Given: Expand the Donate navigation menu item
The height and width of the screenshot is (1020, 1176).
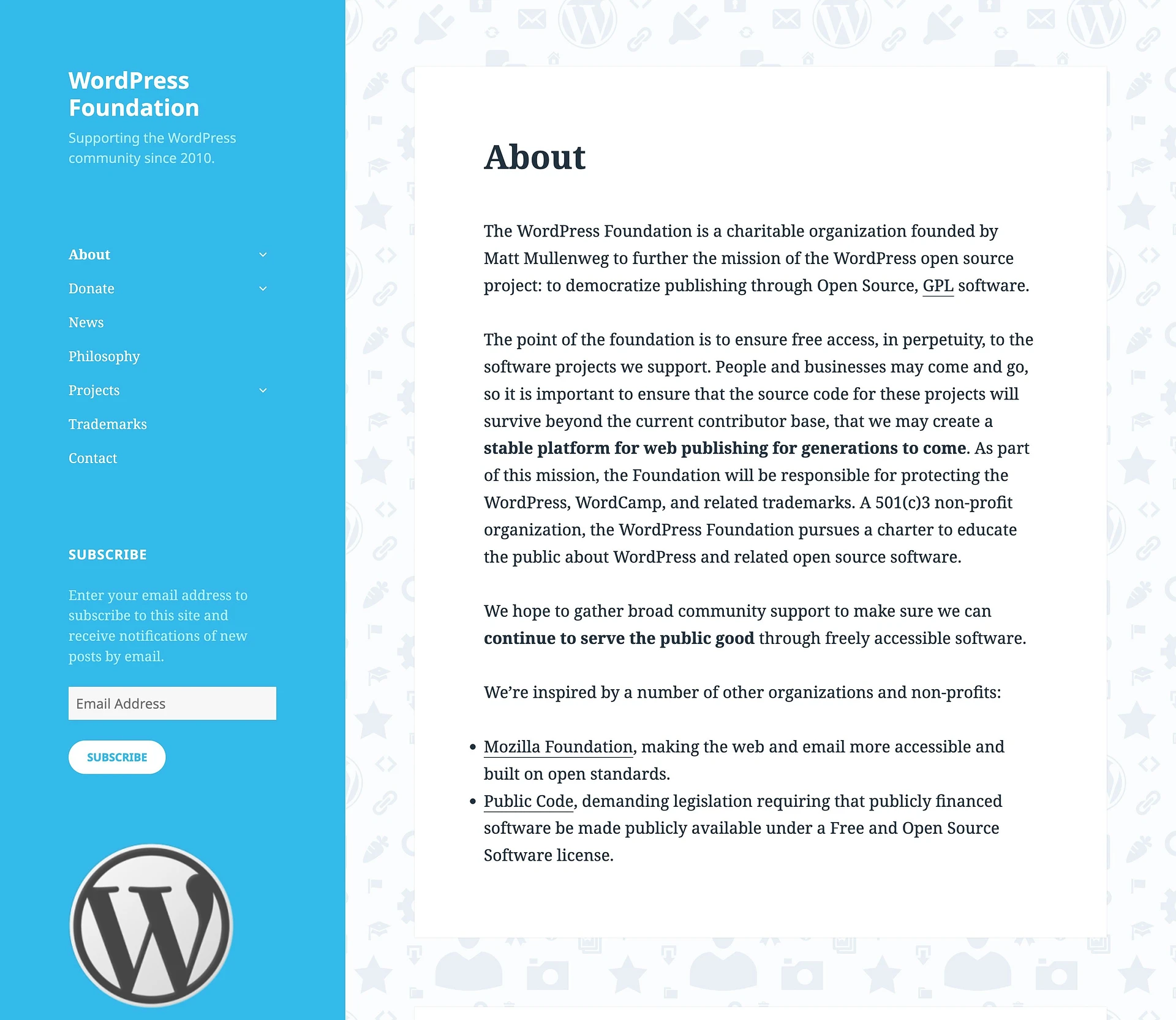Looking at the screenshot, I should click(262, 288).
